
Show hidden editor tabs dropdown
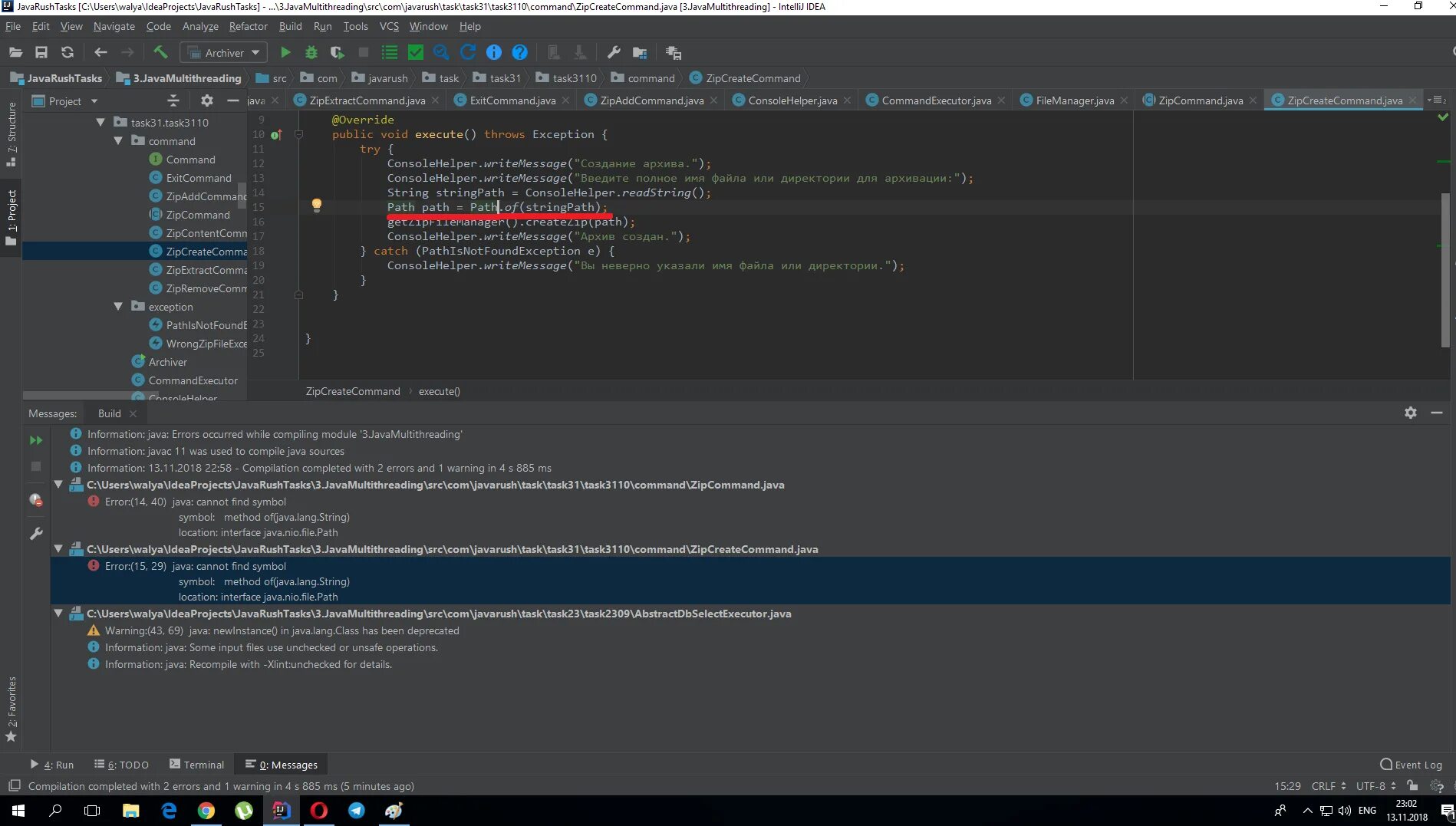[1436, 100]
